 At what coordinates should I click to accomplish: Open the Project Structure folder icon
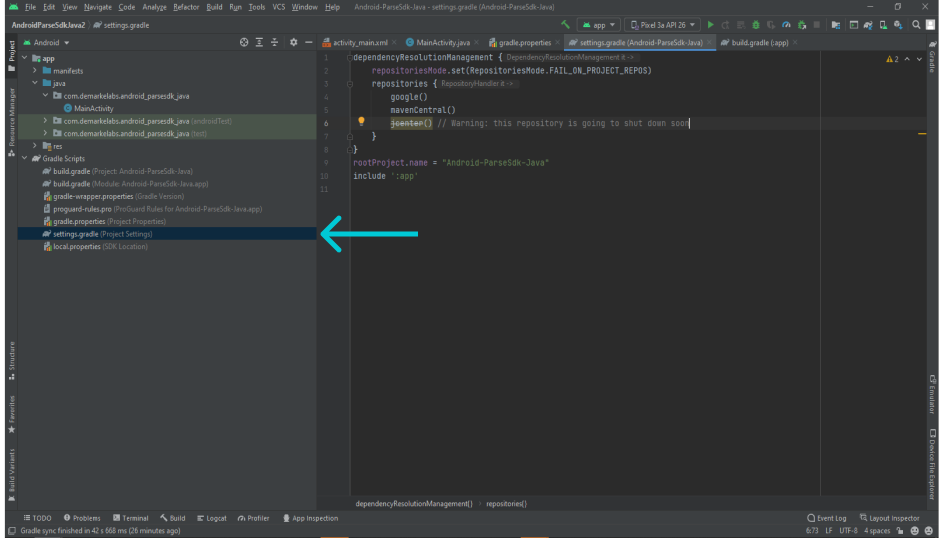(836, 25)
